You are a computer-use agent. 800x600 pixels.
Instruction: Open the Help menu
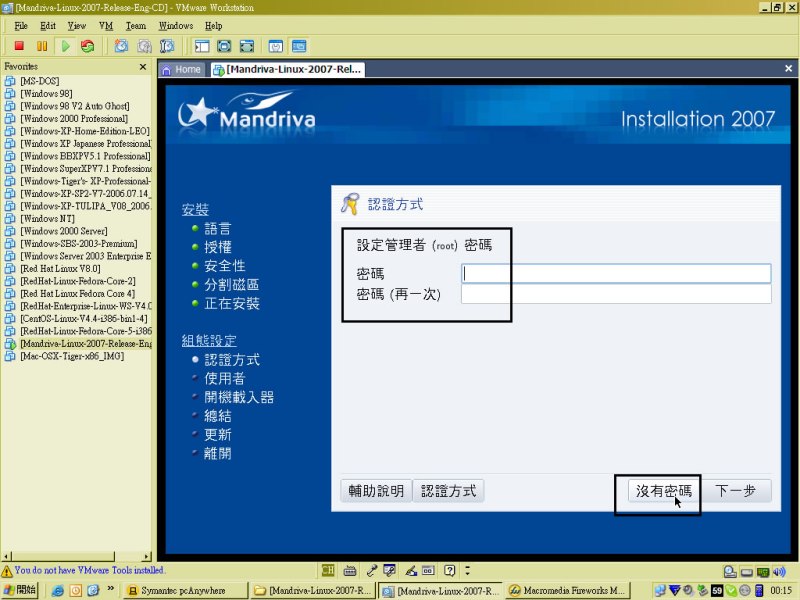[x=213, y=26]
